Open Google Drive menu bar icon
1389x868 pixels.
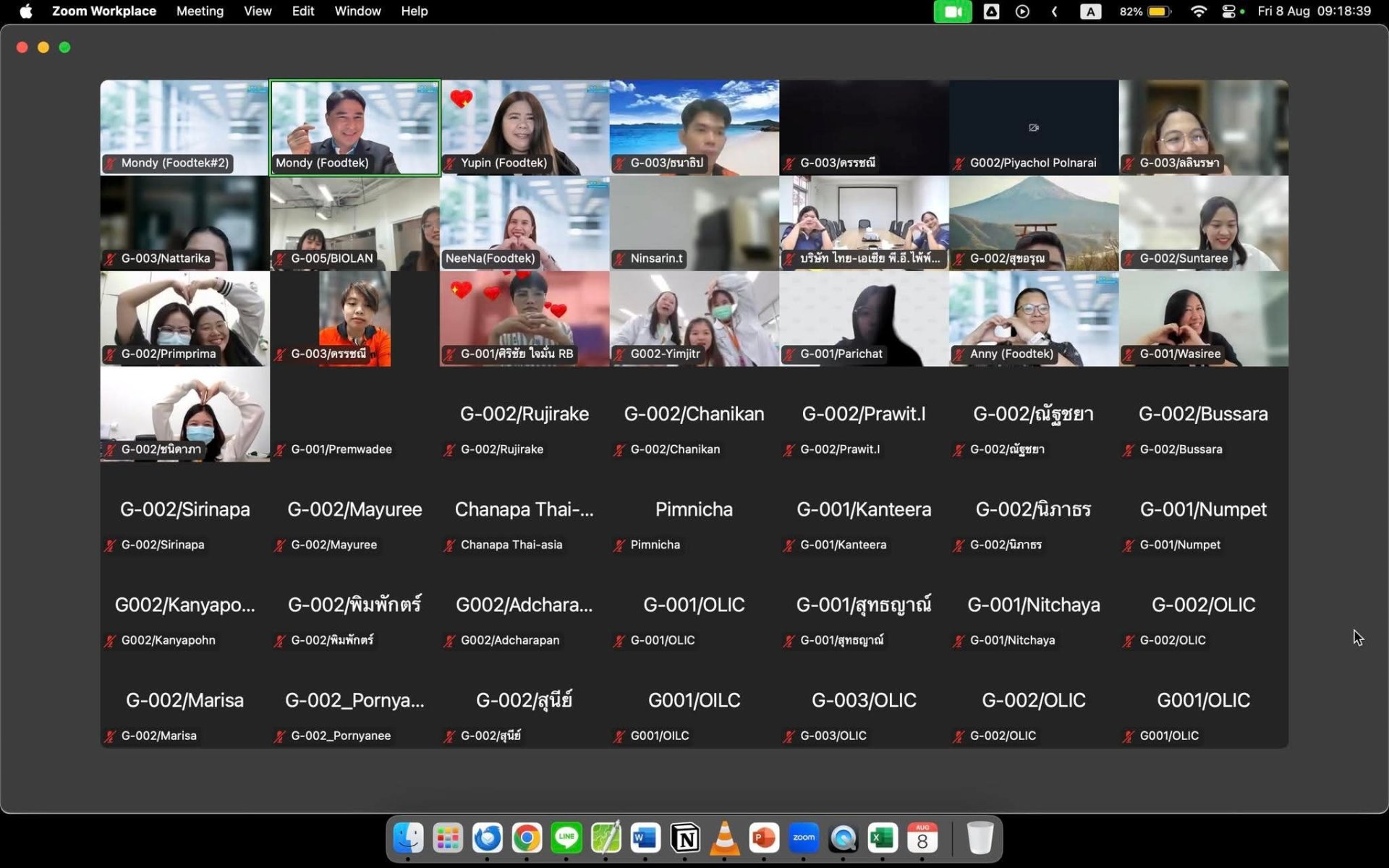991,12
